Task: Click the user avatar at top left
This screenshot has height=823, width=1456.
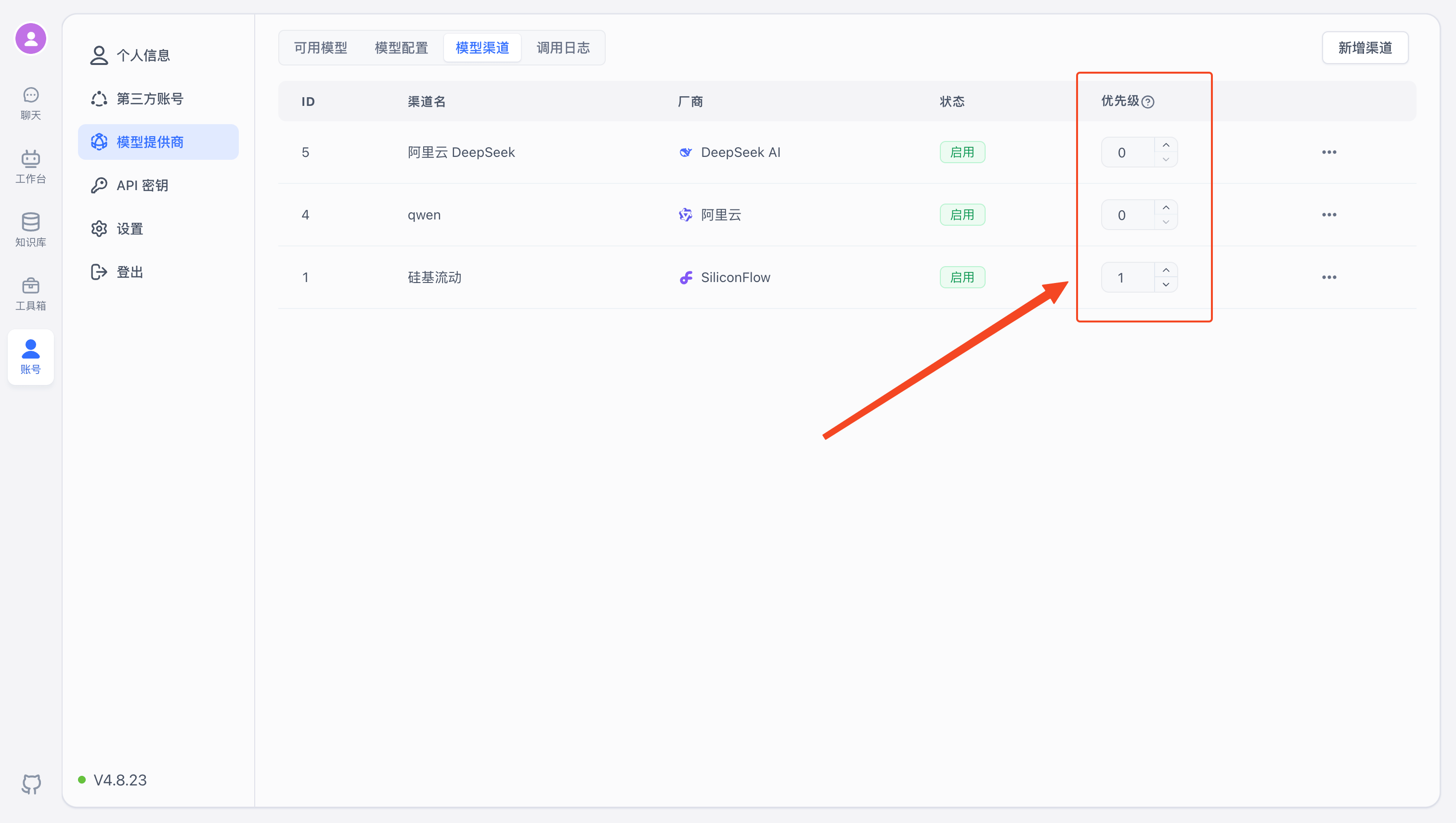Action: tap(30, 38)
